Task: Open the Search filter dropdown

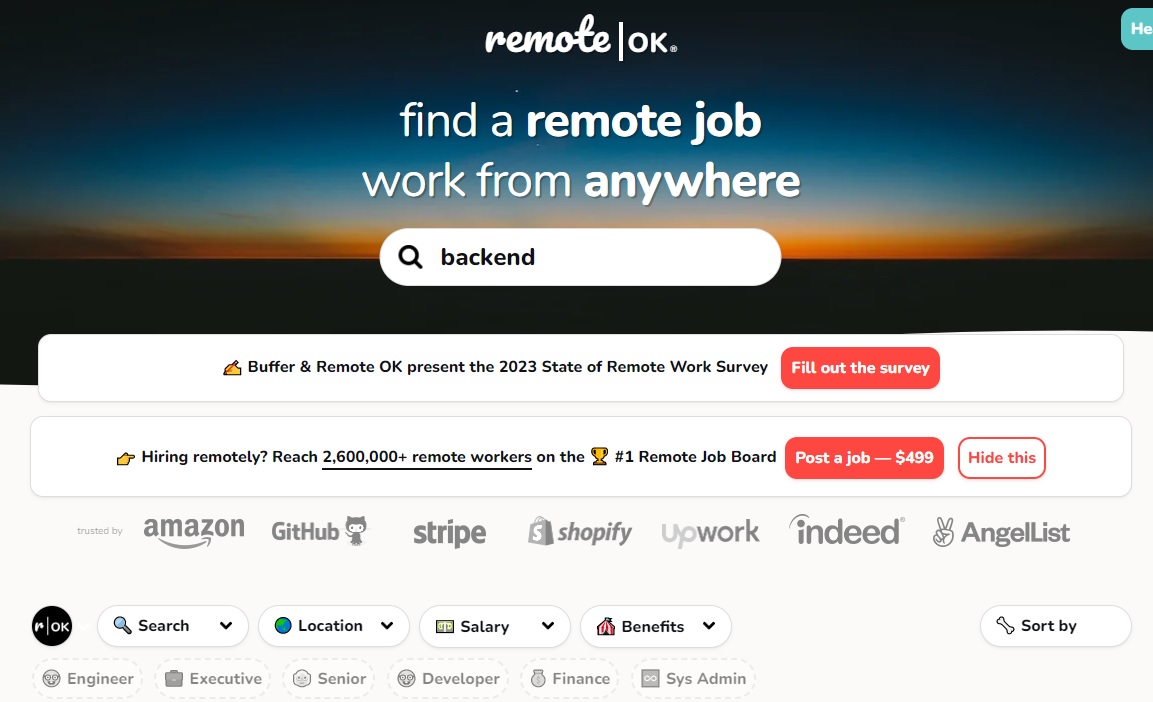Action: point(173,626)
